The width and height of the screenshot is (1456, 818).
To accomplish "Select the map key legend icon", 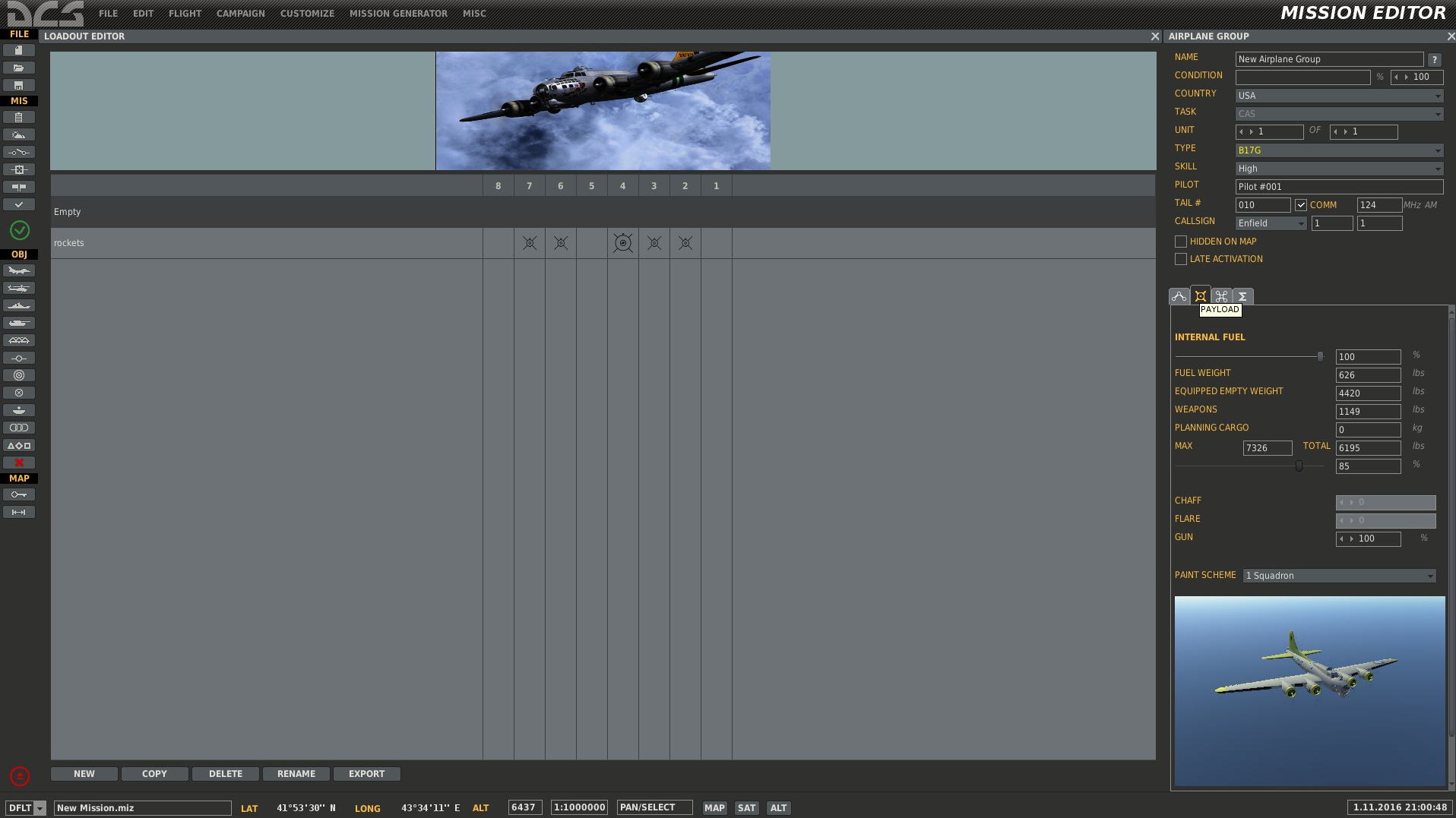I will pos(19,494).
